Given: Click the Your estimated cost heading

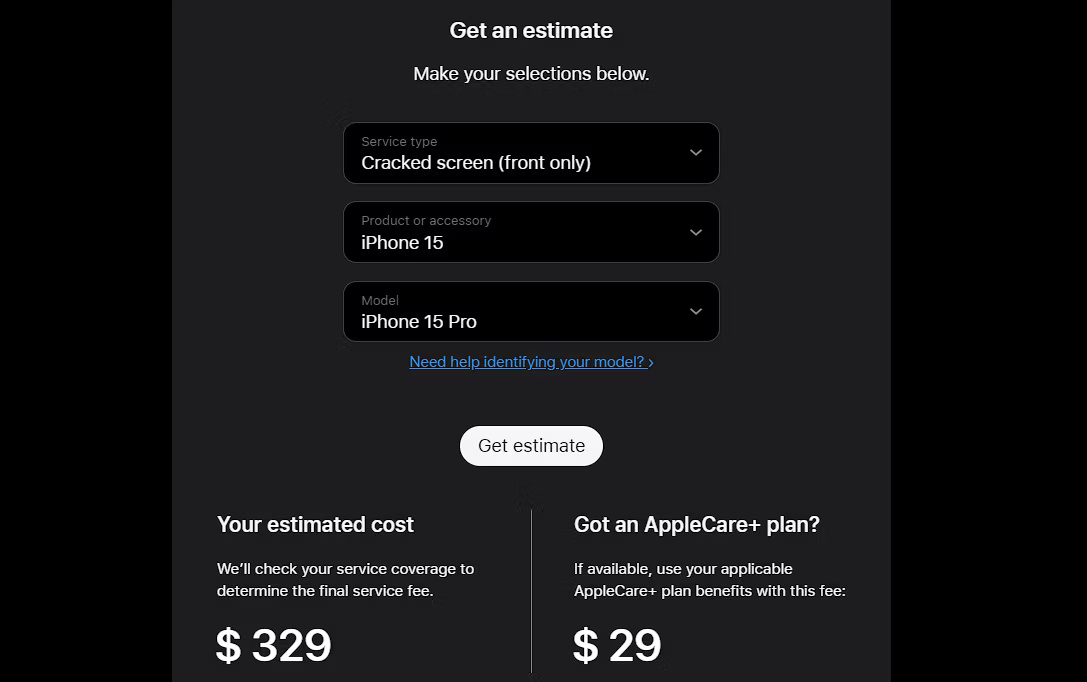Looking at the screenshot, I should point(315,524).
